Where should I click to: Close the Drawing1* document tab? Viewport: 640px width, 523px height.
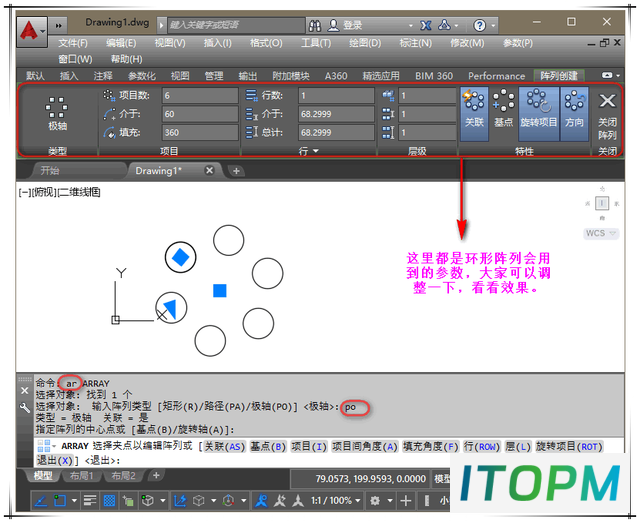pyautogui.click(x=209, y=170)
